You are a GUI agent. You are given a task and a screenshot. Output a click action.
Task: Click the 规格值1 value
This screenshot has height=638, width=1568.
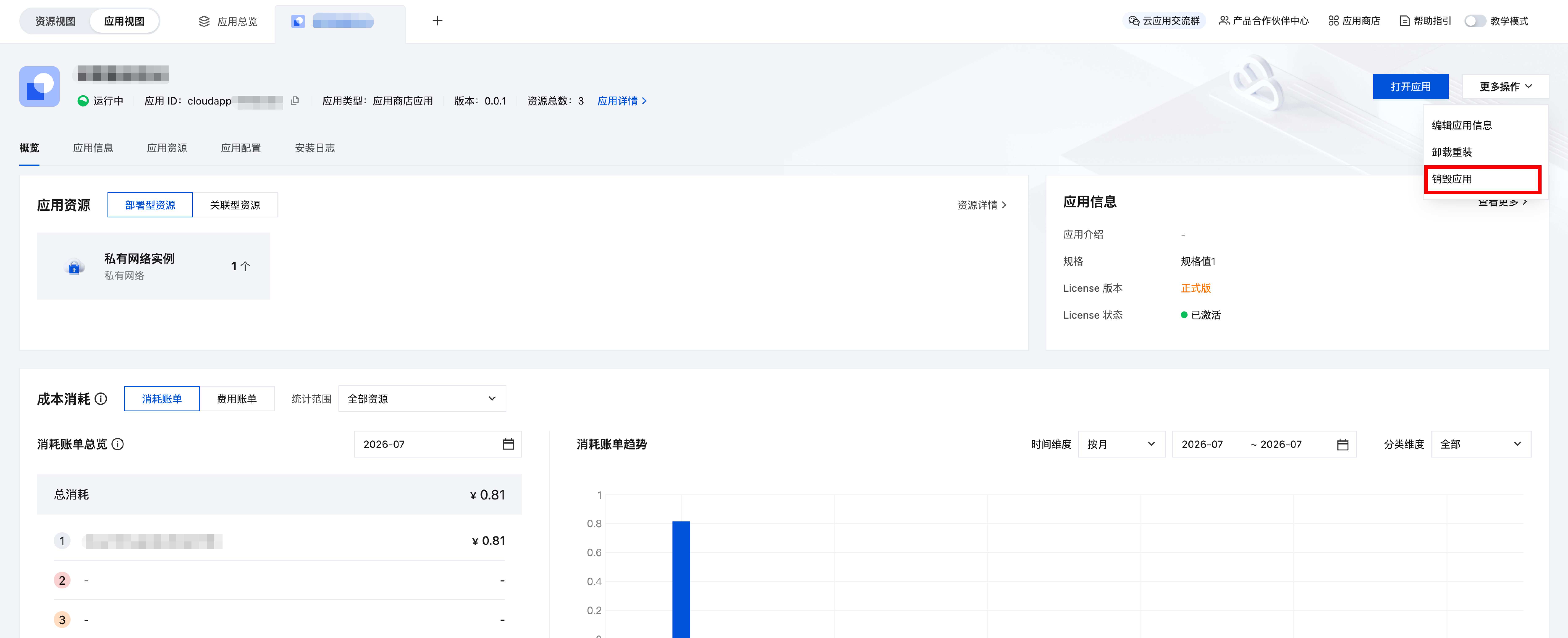pos(1198,261)
